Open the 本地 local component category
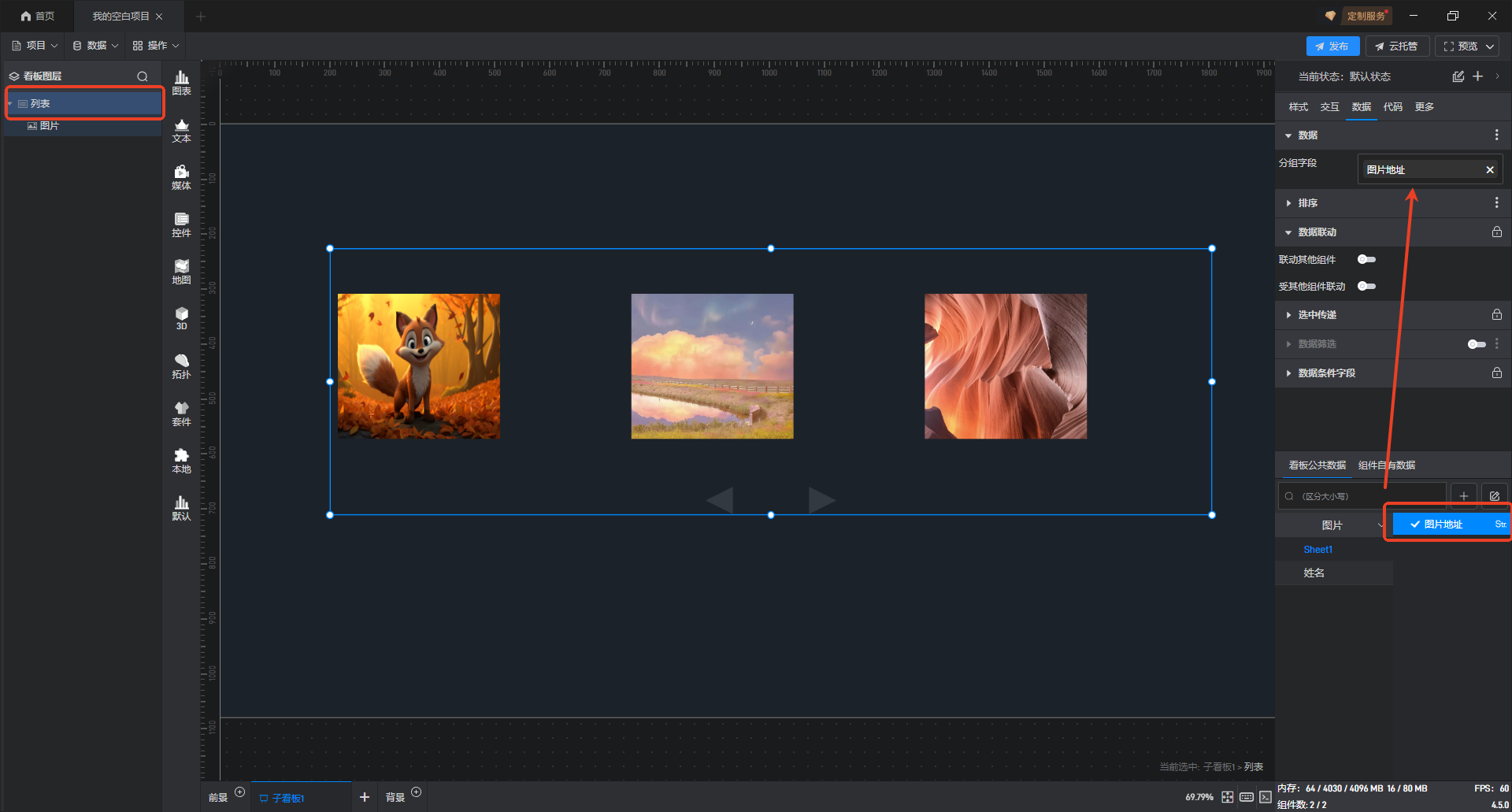 (x=181, y=461)
